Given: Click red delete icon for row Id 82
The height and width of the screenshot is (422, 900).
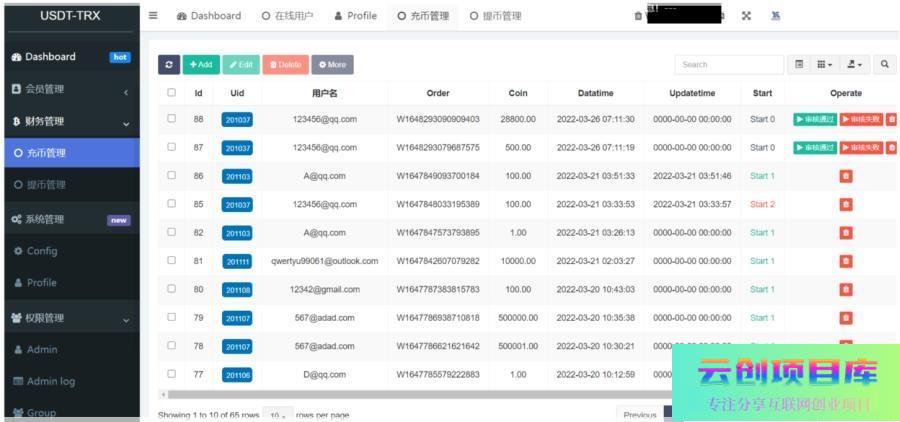Looking at the screenshot, I should (846, 233).
